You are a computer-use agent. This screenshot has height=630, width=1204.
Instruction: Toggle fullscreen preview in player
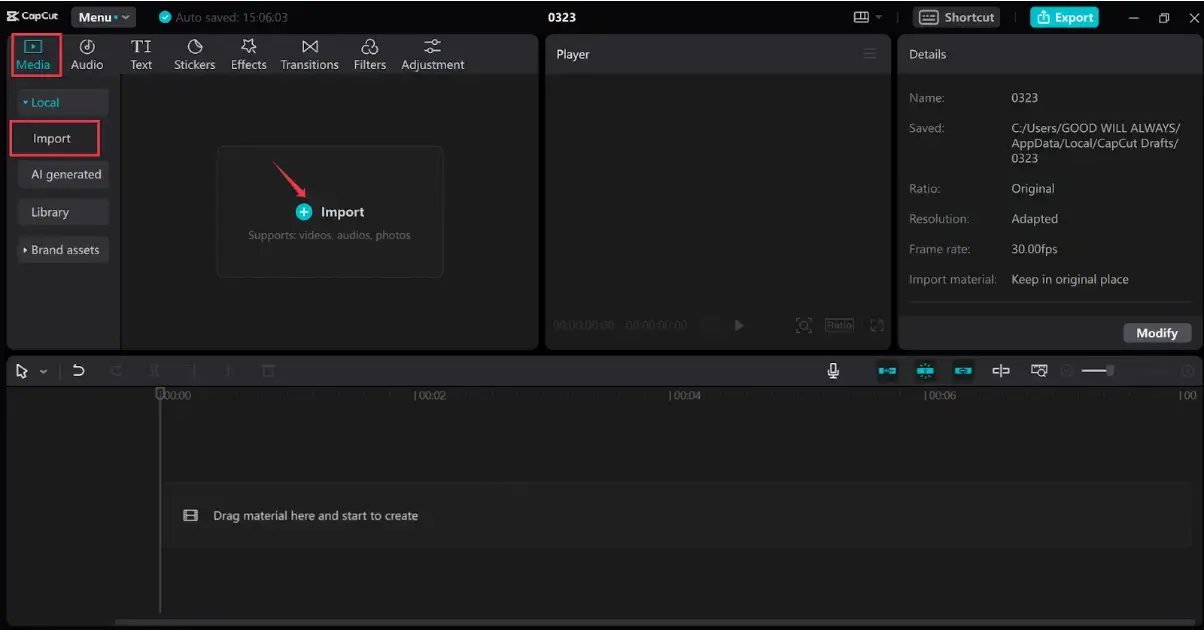coord(877,325)
